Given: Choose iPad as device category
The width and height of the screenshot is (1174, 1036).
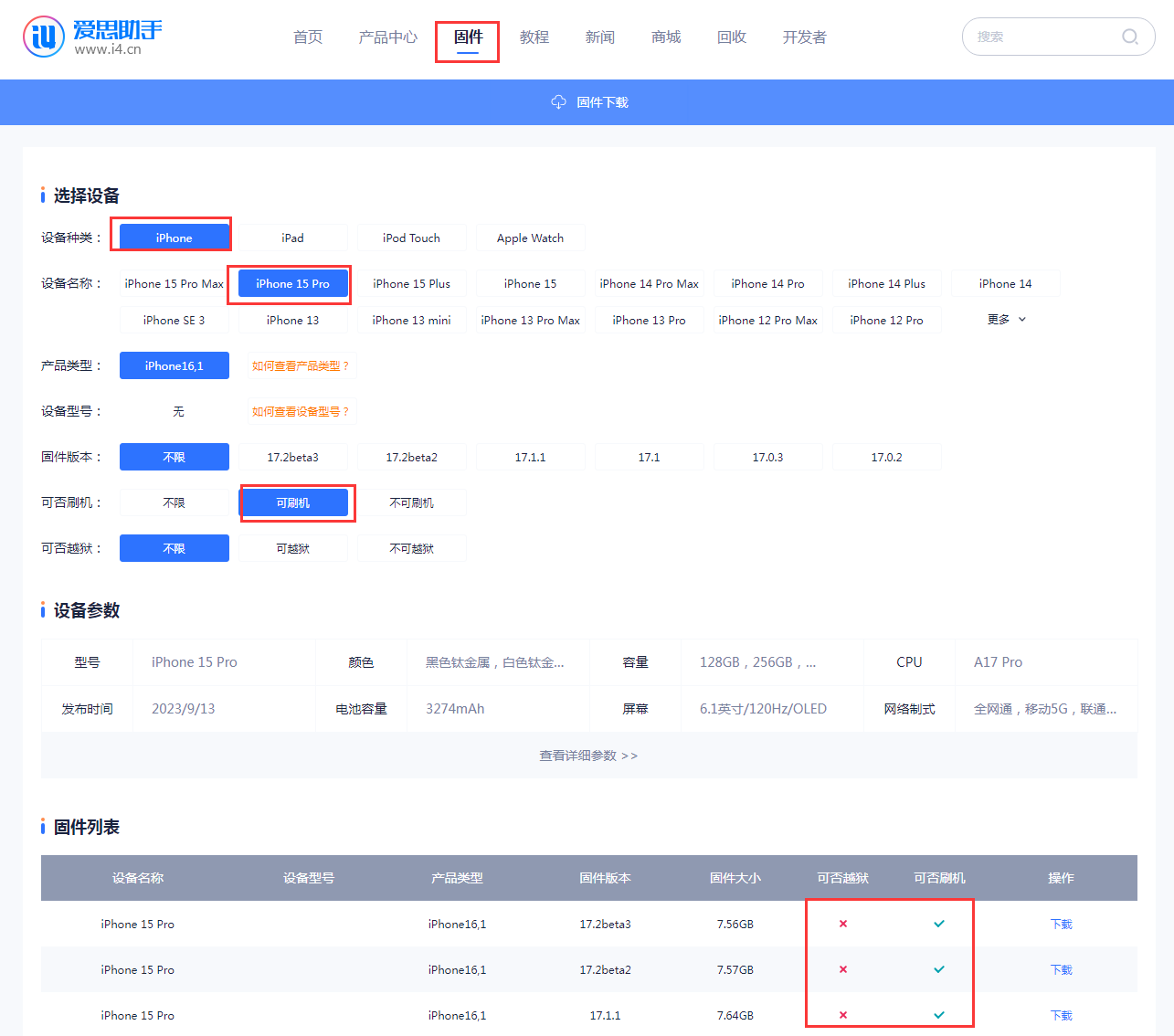Looking at the screenshot, I should 292,238.
